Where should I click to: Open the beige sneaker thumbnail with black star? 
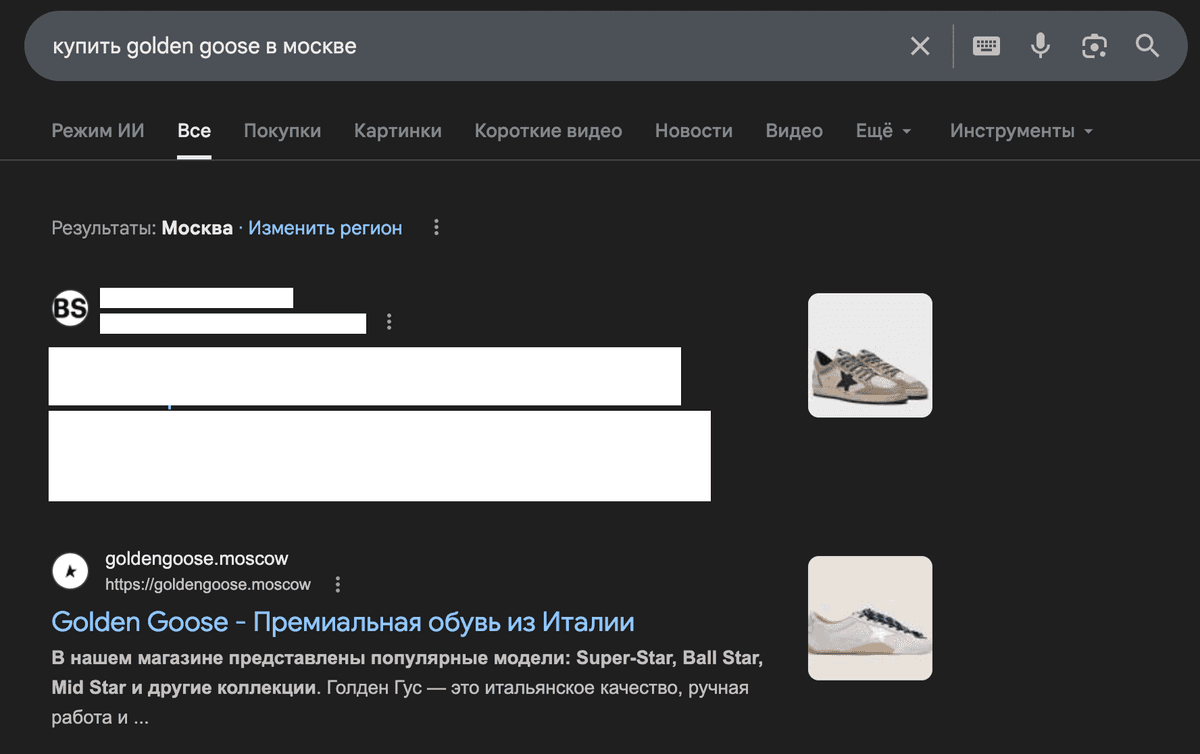[x=870, y=355]
